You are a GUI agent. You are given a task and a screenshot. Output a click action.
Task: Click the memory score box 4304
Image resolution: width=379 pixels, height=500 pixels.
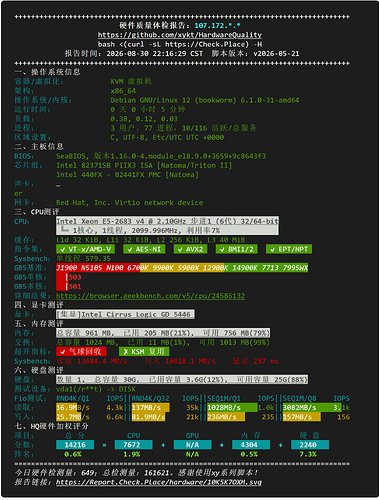(251, 445)
